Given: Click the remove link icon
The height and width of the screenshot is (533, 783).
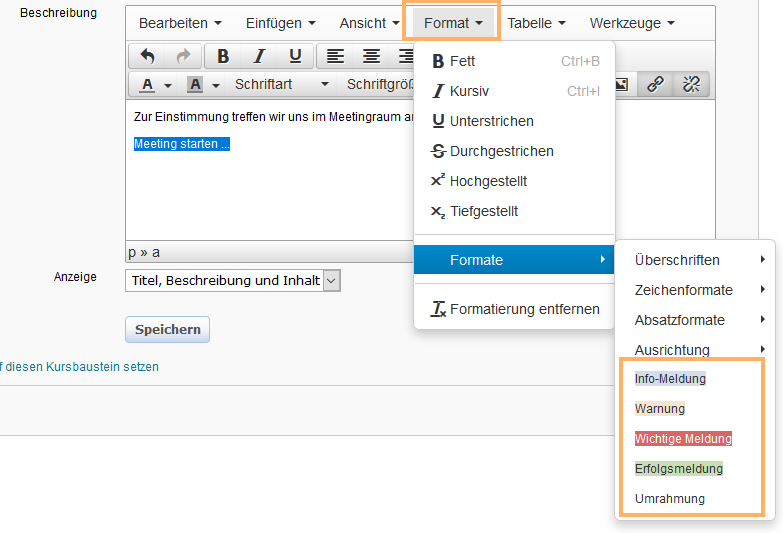Looking at the screenshot, I should point(691,84).
